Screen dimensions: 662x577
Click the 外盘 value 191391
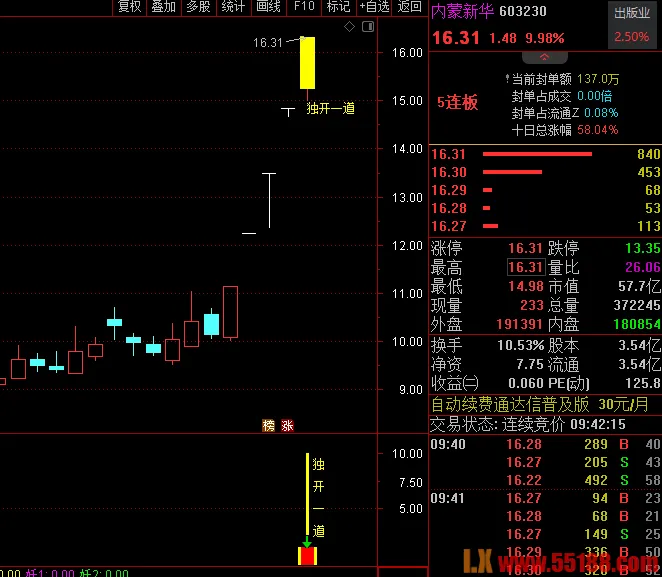pyautogui.click(x=519, y=324)
